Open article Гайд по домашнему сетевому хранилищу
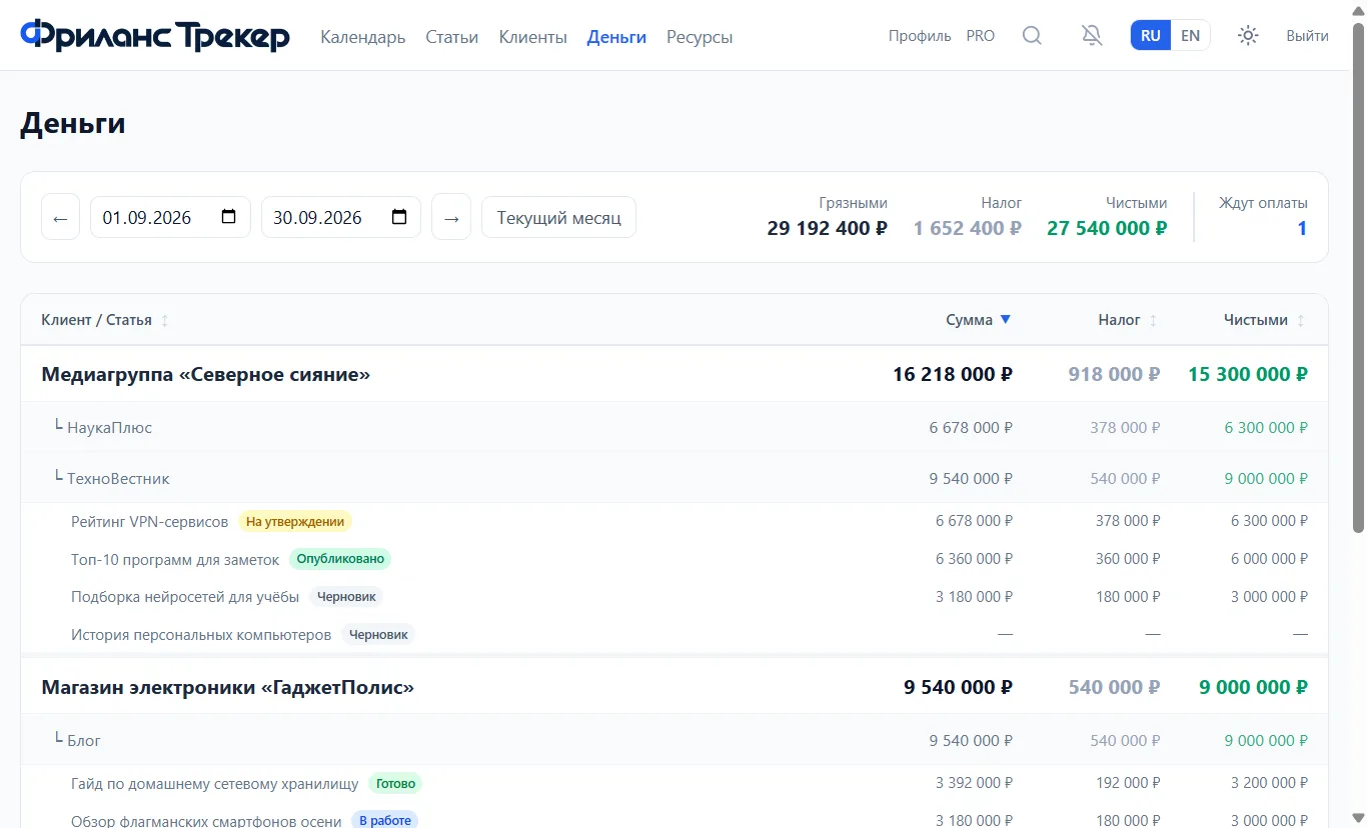 click(215, 783)
